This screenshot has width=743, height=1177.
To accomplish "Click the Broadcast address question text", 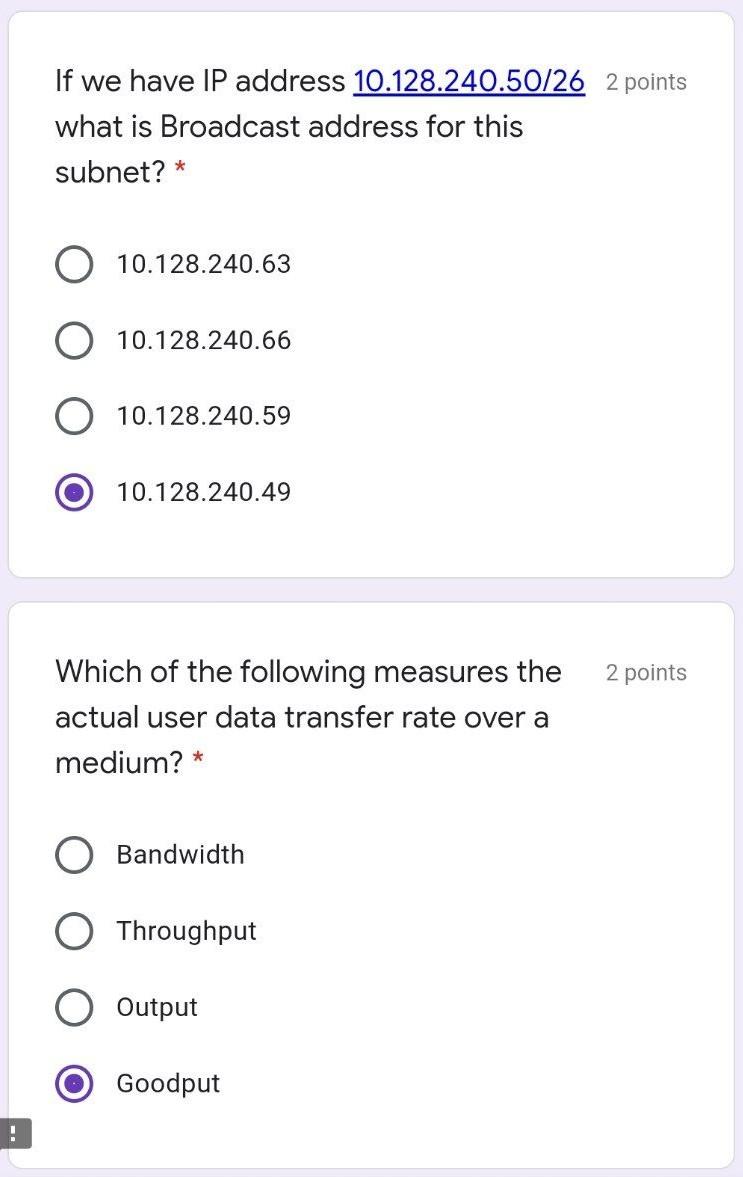I will point(288,127).
